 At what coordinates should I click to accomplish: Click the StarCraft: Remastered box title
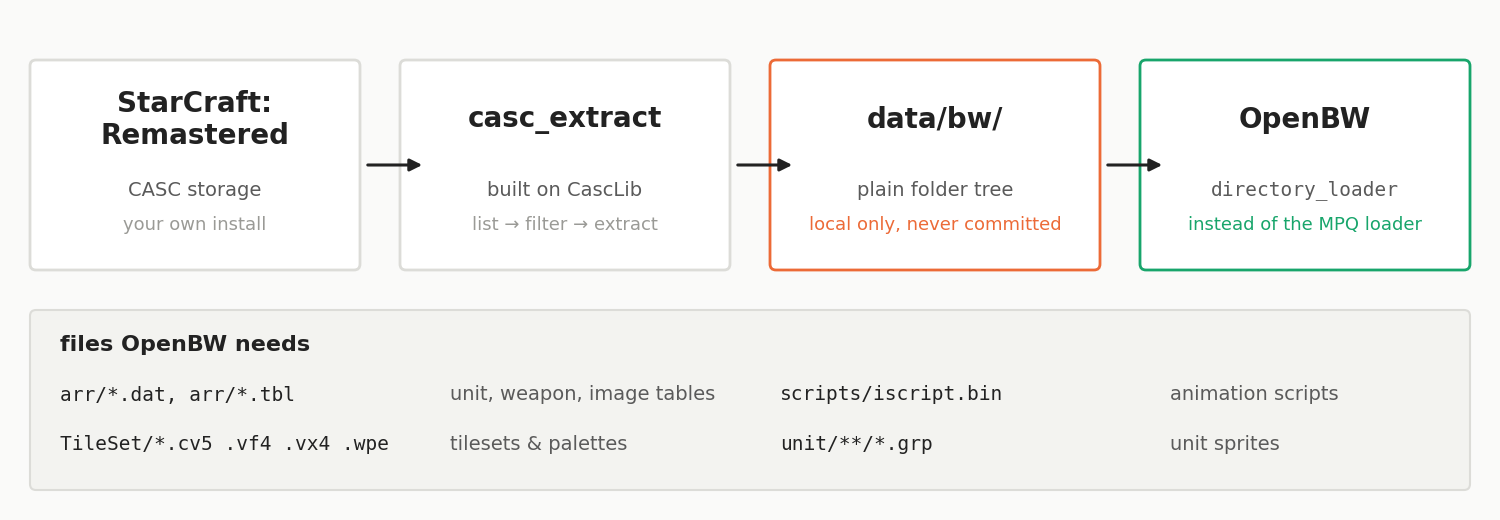tap(195, 120)
